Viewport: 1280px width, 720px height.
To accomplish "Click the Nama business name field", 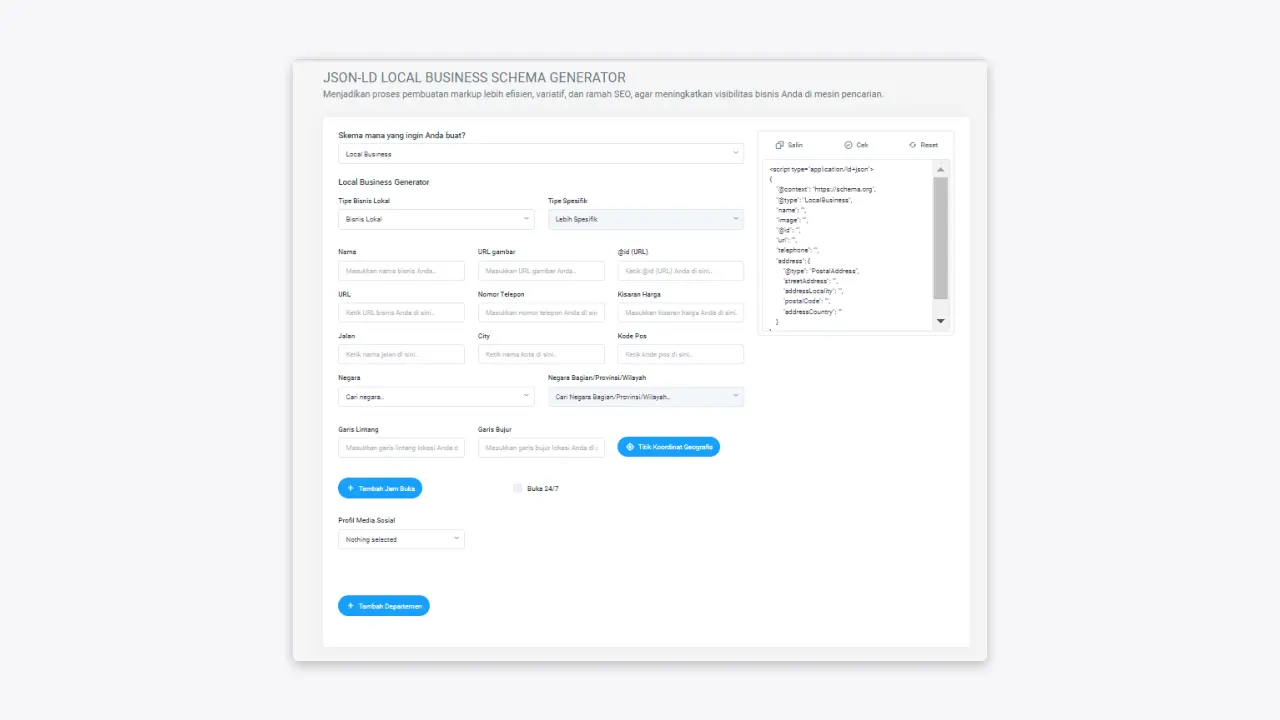I will [x=400, y=270].
